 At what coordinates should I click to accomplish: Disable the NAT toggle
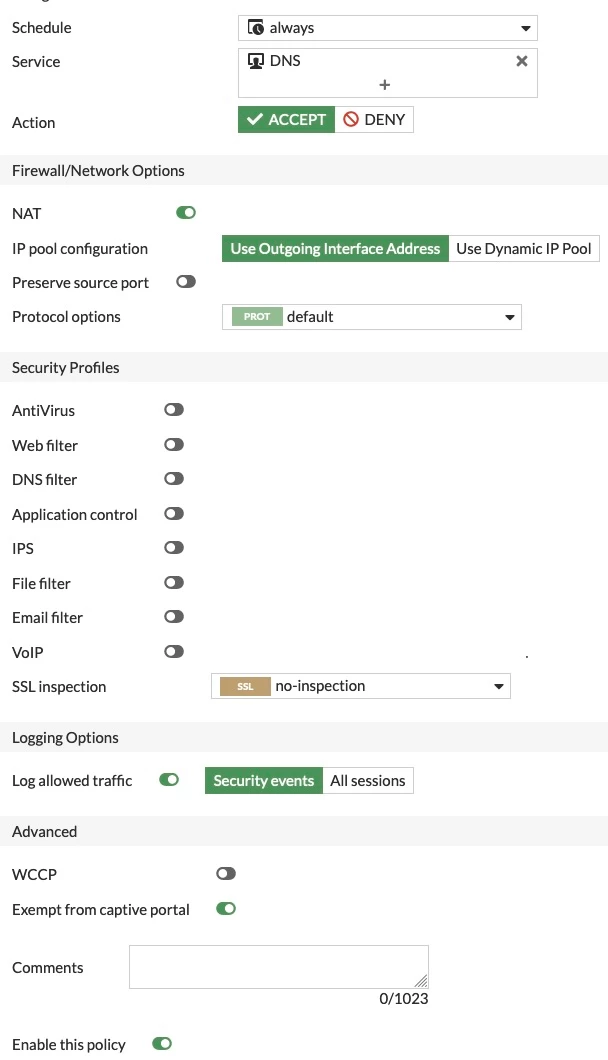pyautogui.click(x=186, y=213)
